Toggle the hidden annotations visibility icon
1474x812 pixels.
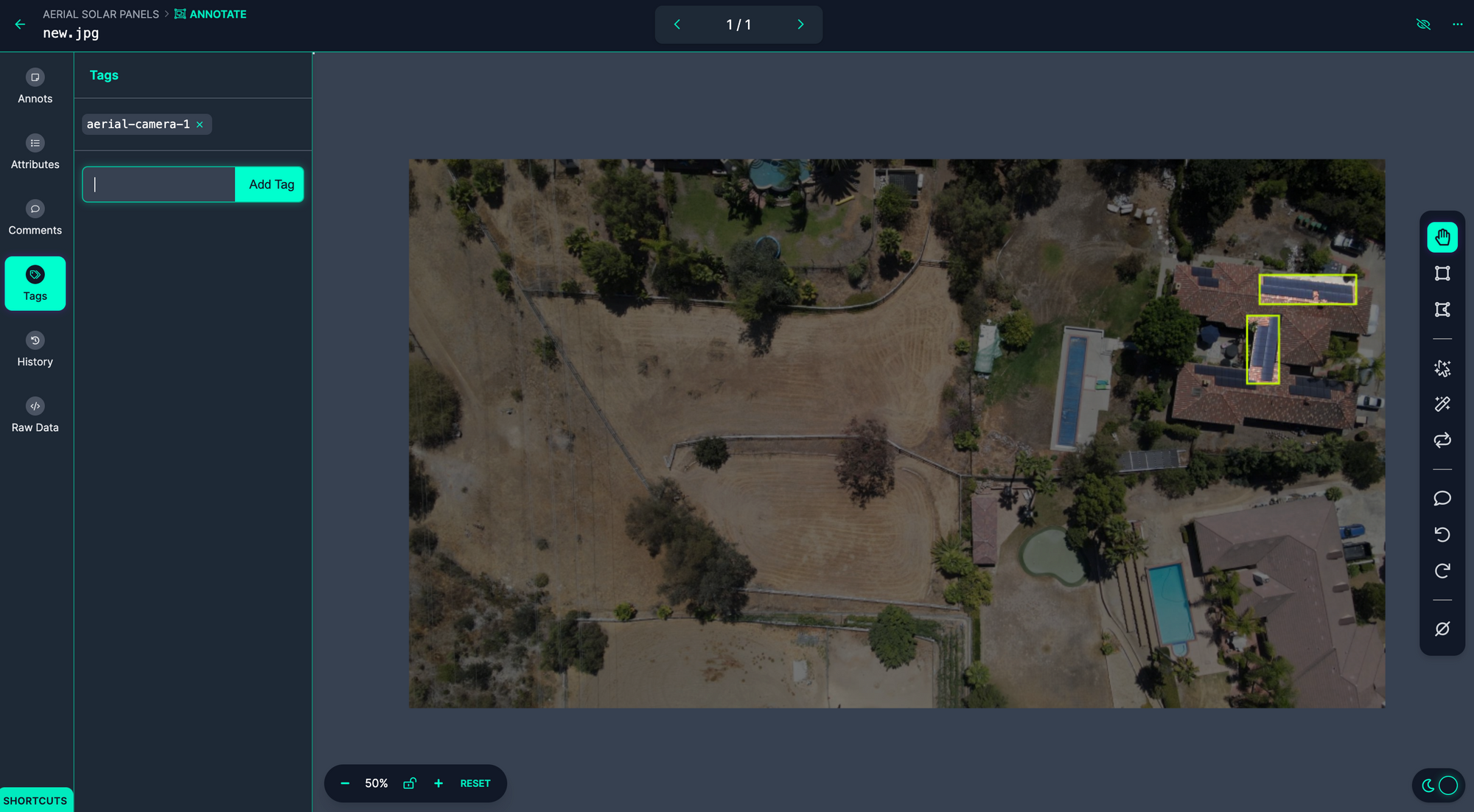pyautogui.click(x=1423, y=25)
